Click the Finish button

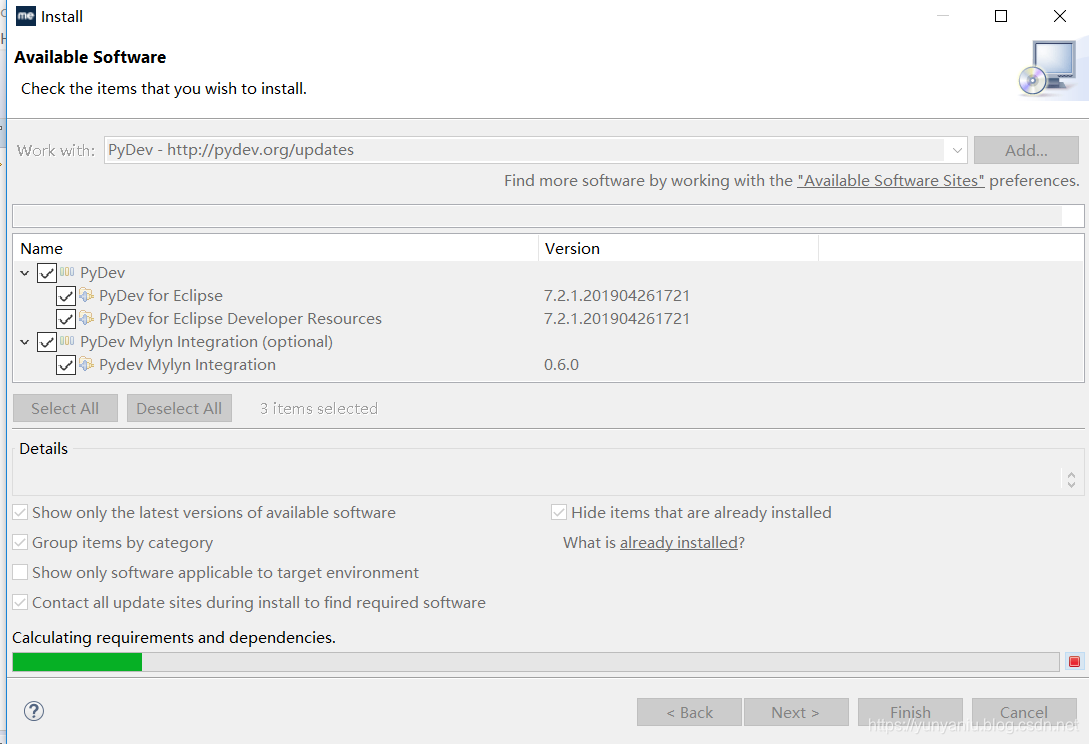(x=910, y=712)
